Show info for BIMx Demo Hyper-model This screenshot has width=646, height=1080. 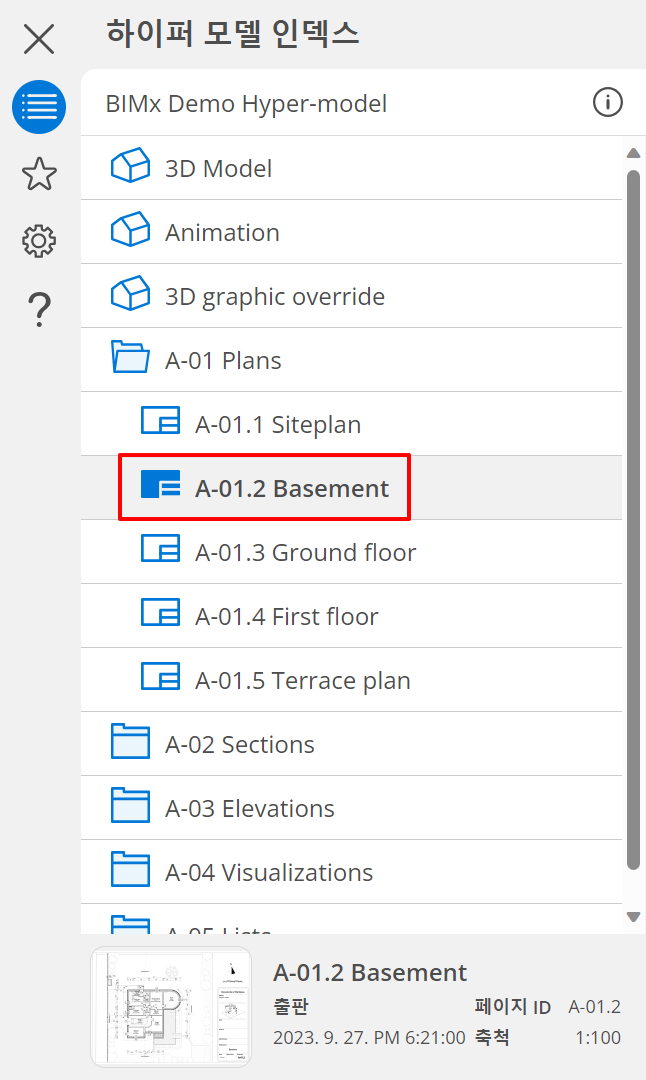tap(608, 102)
